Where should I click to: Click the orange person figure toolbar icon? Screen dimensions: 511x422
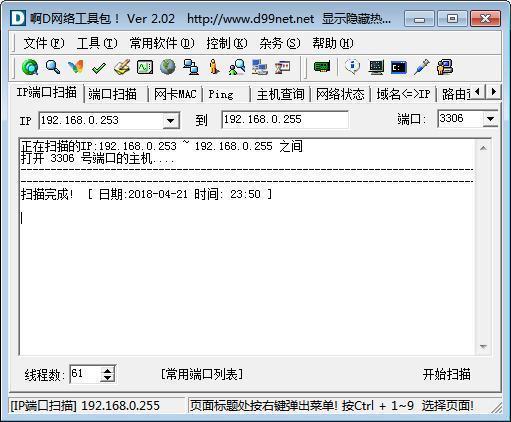point(214,67)
